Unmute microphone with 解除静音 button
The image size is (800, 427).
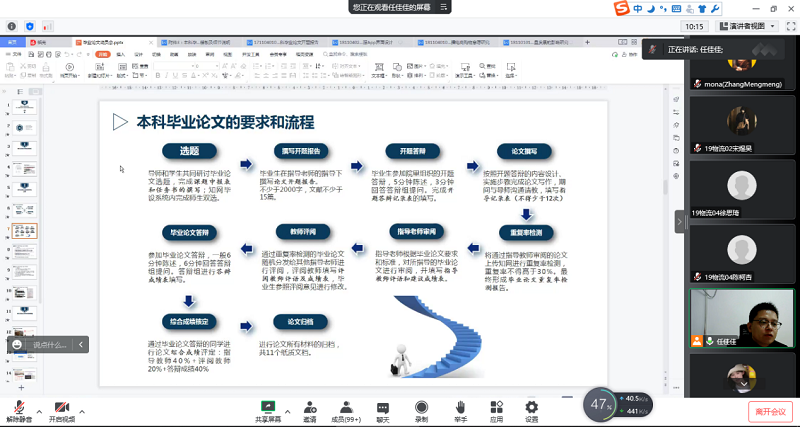pyautogui.click(x=19, y=410)
